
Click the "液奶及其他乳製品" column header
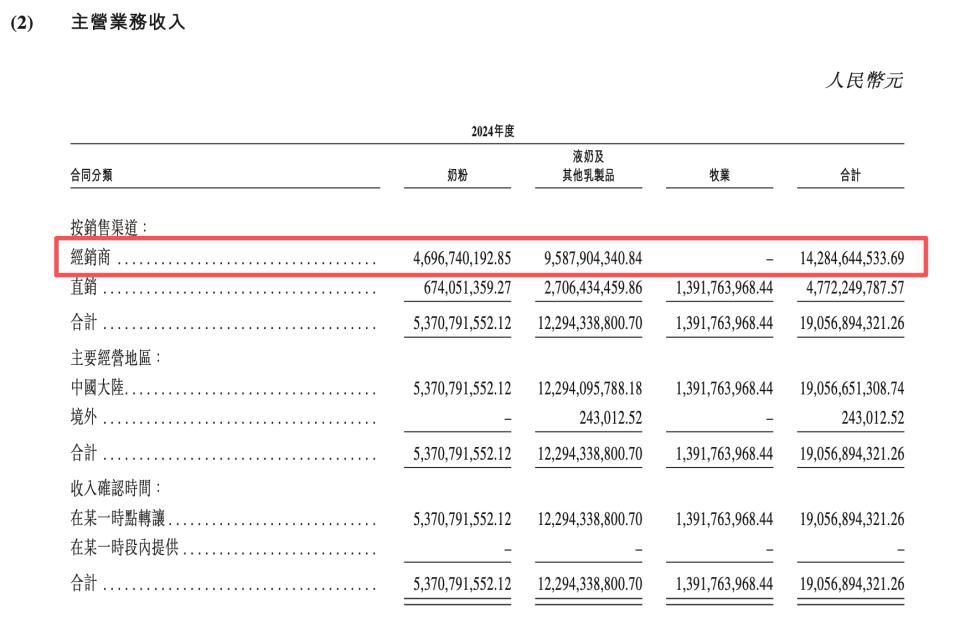pyautogui.click(x=587, y=166)
